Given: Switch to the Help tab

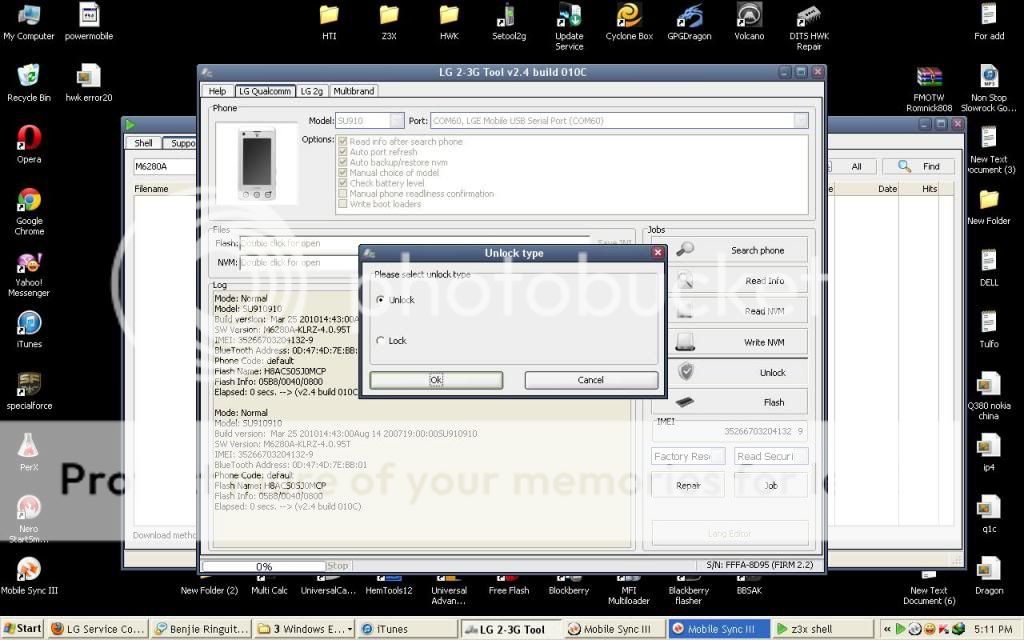Looking at the screenshot, I should 217,91.
